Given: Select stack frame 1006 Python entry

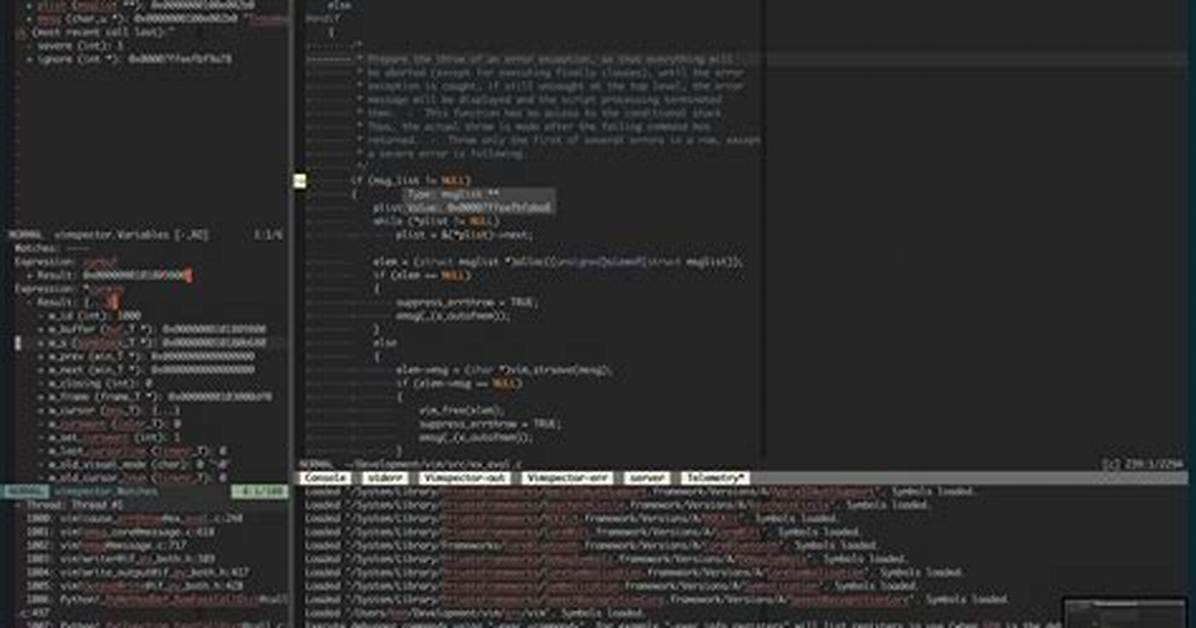Looking at the screenshot, I should pos(156,600).
